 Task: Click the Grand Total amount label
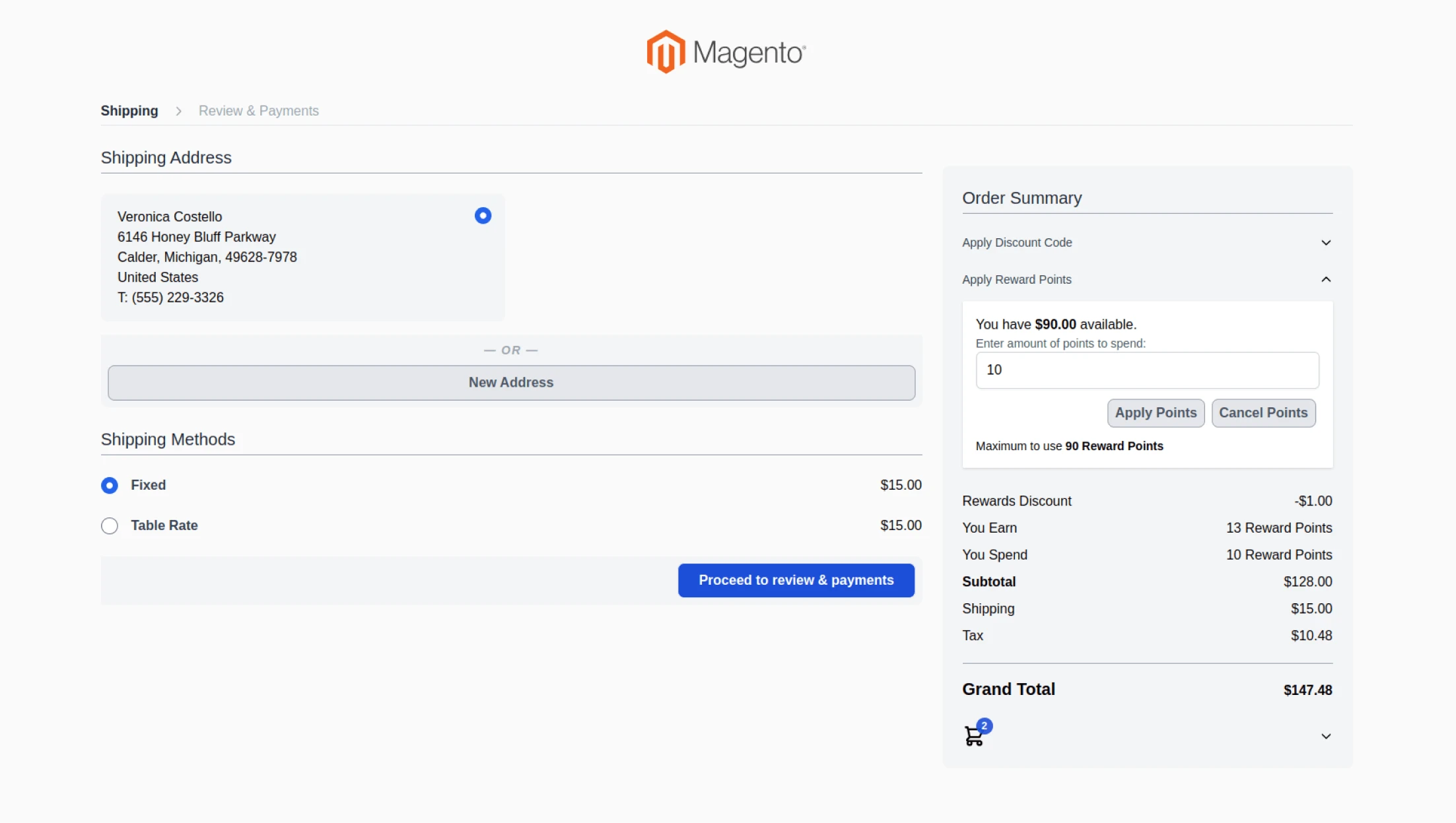pyautogui.click(x=1307, y=690)
